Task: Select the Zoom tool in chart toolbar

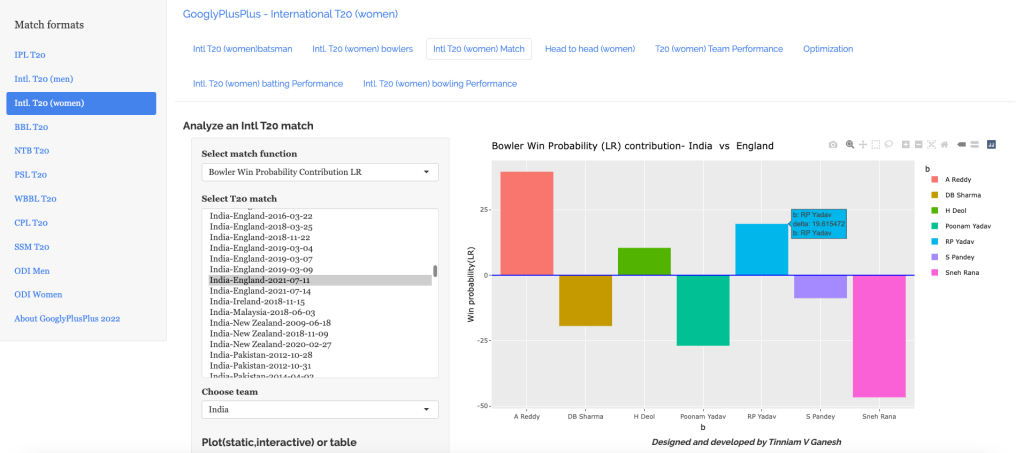Action: coord(849,145)
